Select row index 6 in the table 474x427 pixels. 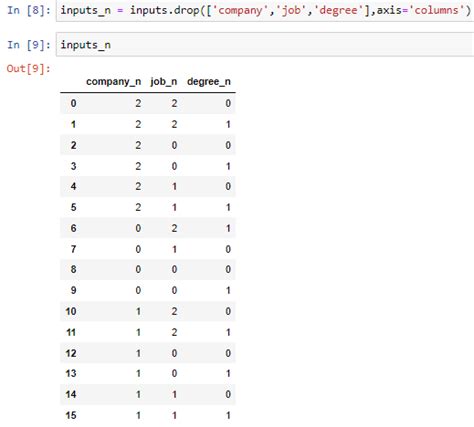[73, 228]
